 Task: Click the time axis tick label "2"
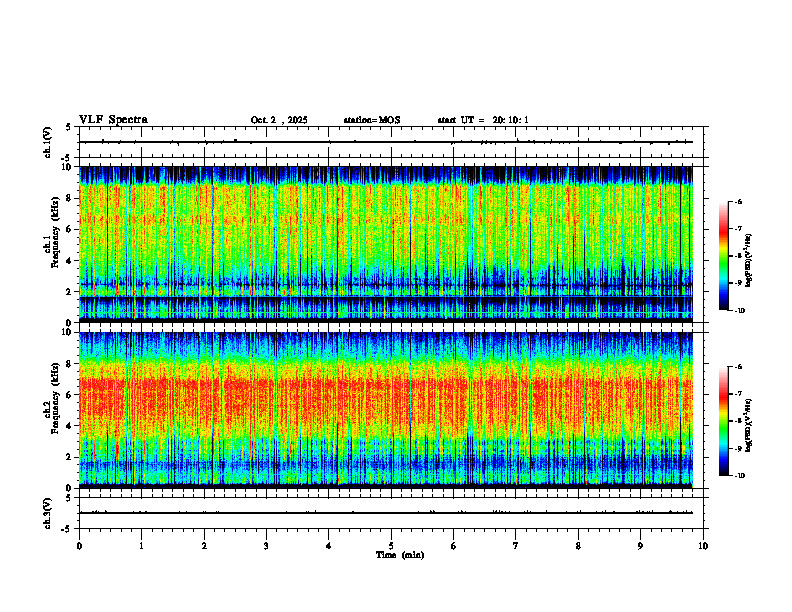[204, 546]
